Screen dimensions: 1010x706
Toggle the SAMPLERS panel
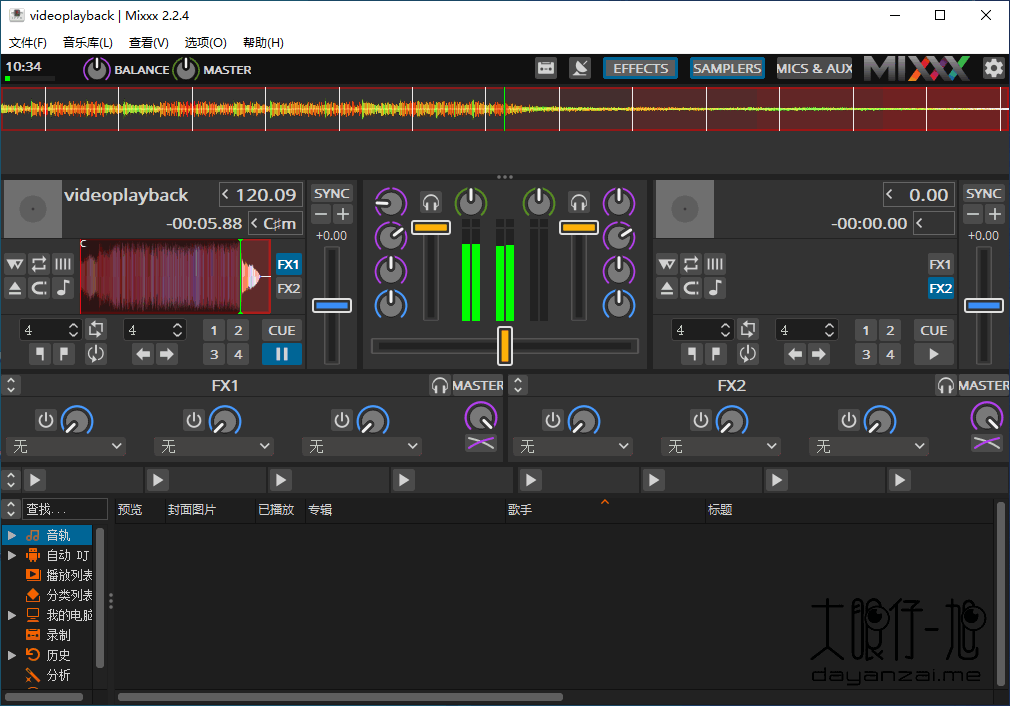727,68
